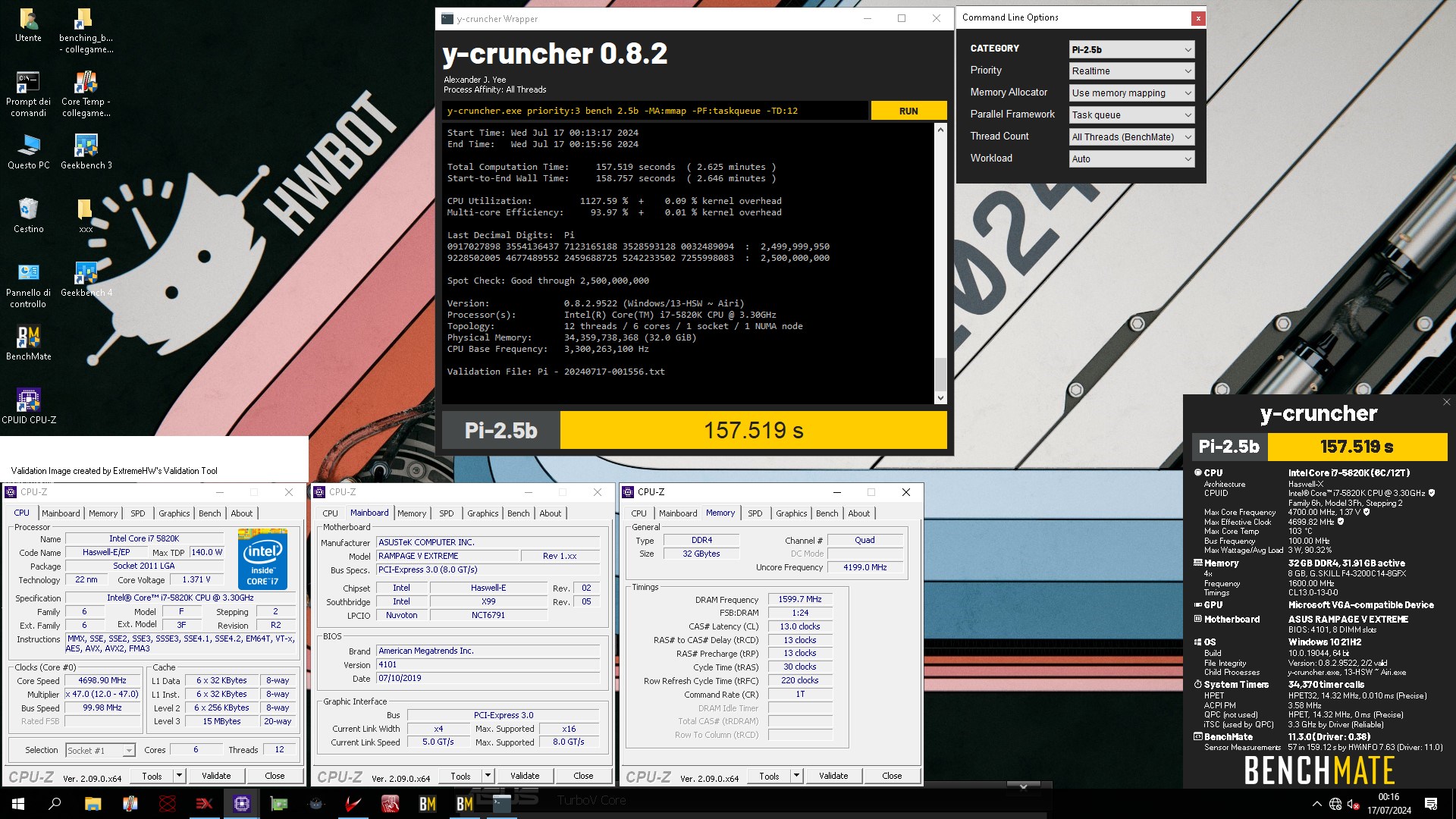This screenshot has height=819, width=1456.
Task: Click the yellow RUN button
Action: [908, 111]
